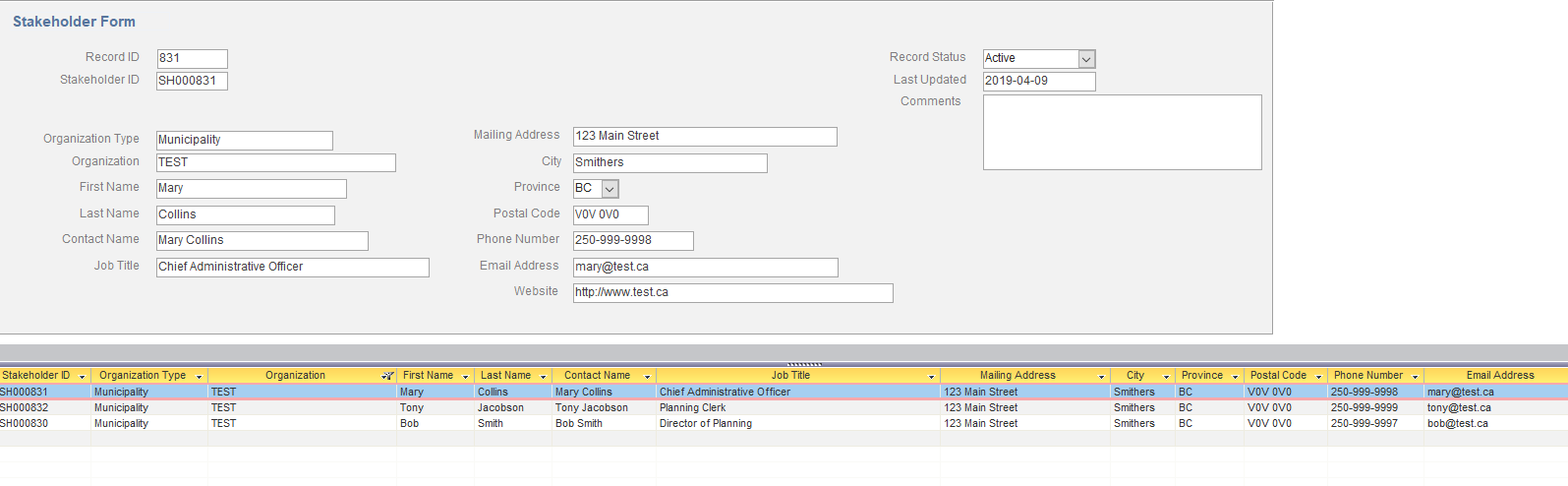1568x486 pixels.
Task: Click the Contact Name field in form
Action: [x=261, y=240]
